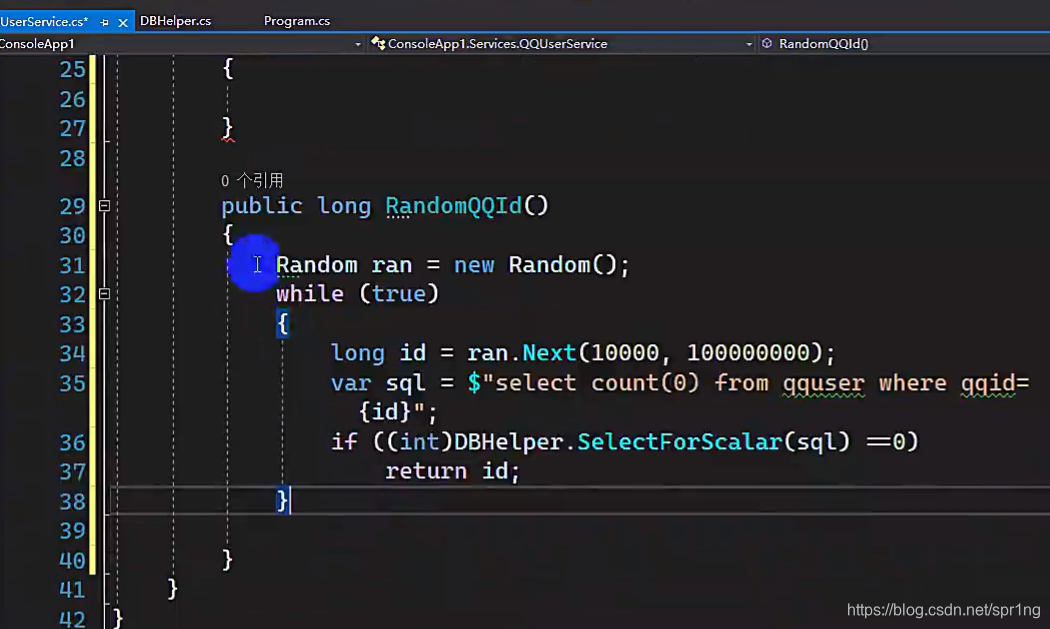1050x629 pixels.
Task: Click the error-underlined brace on line 27
Action: click(x=228, y=128)
